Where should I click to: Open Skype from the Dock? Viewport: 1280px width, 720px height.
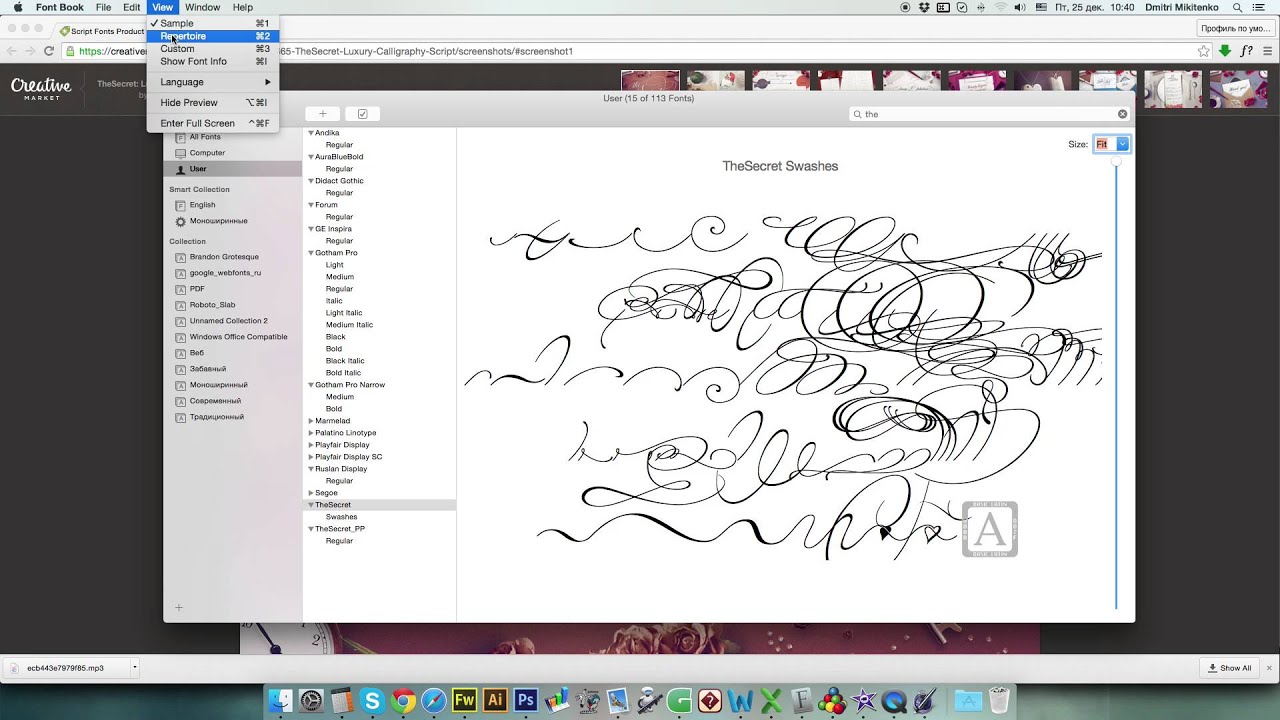pos(372,701)
